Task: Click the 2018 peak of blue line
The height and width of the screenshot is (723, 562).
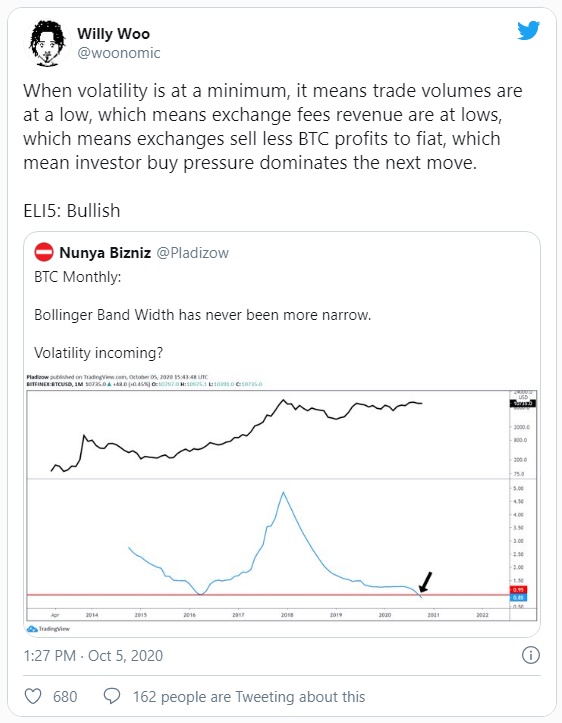Action: click(284, 493)
